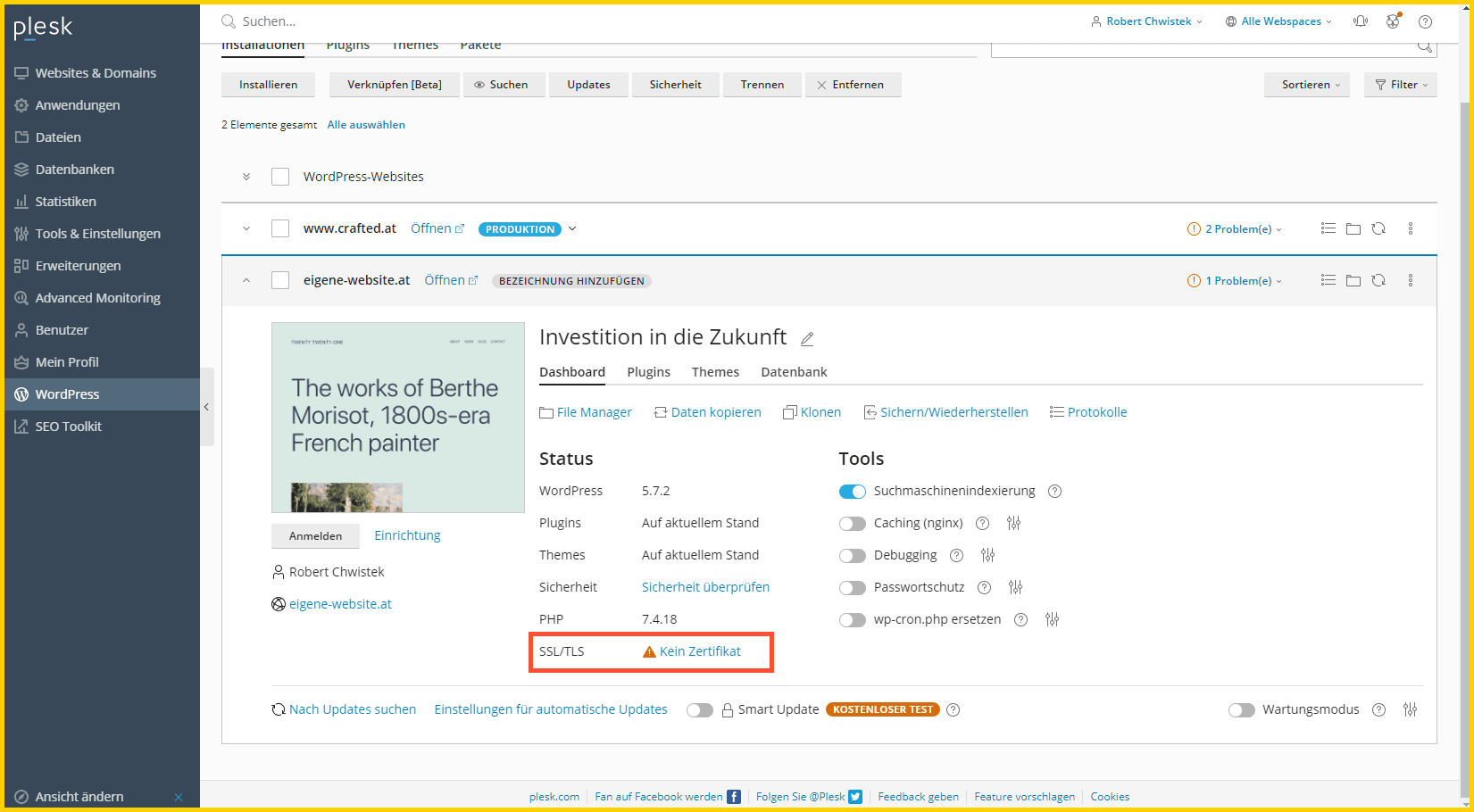The image size is (1474, 812).
Task: Click the Updates toolbar button
Action: coord(588,85)
